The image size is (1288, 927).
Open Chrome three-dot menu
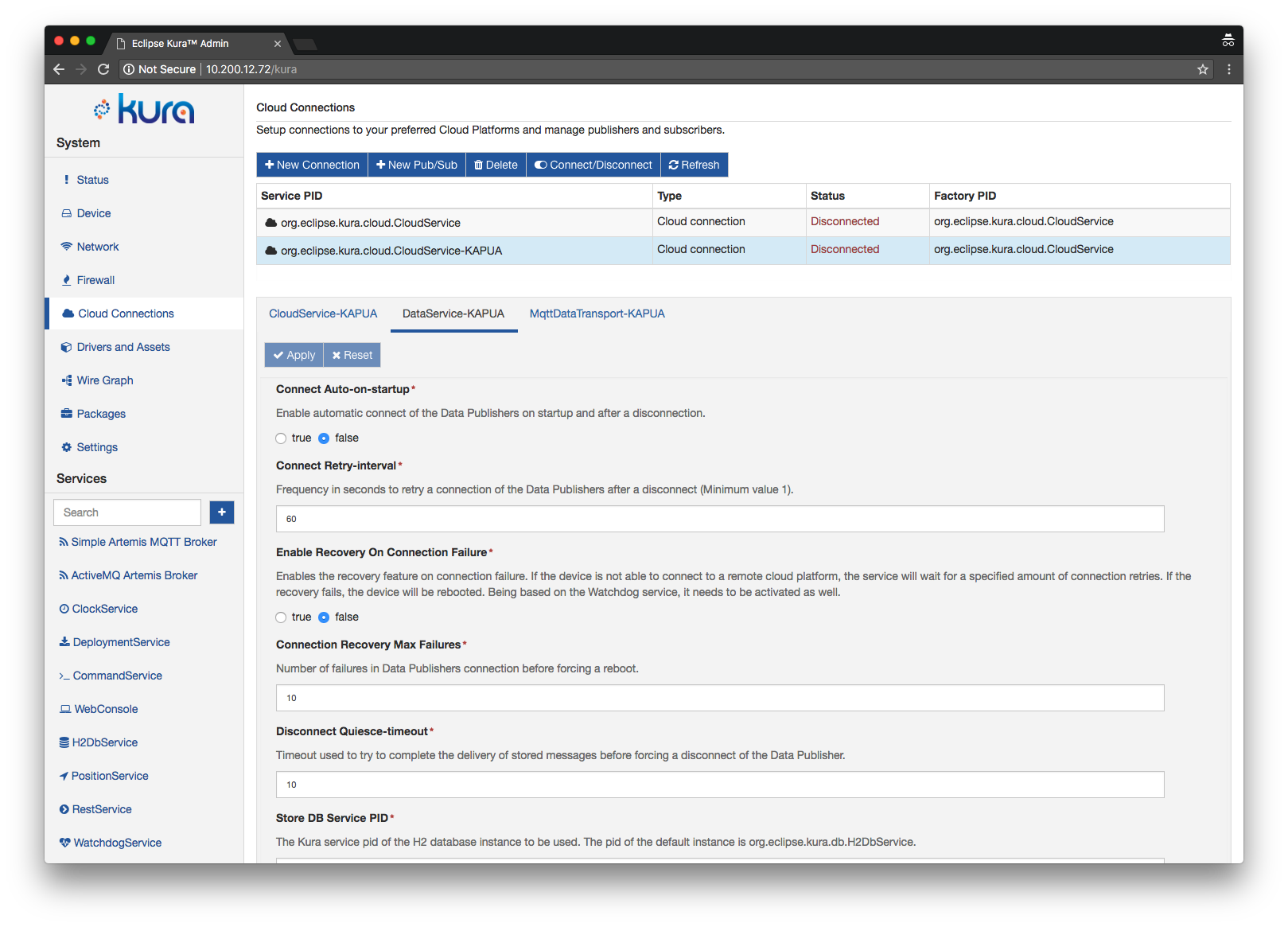[x=1229, y=69]
